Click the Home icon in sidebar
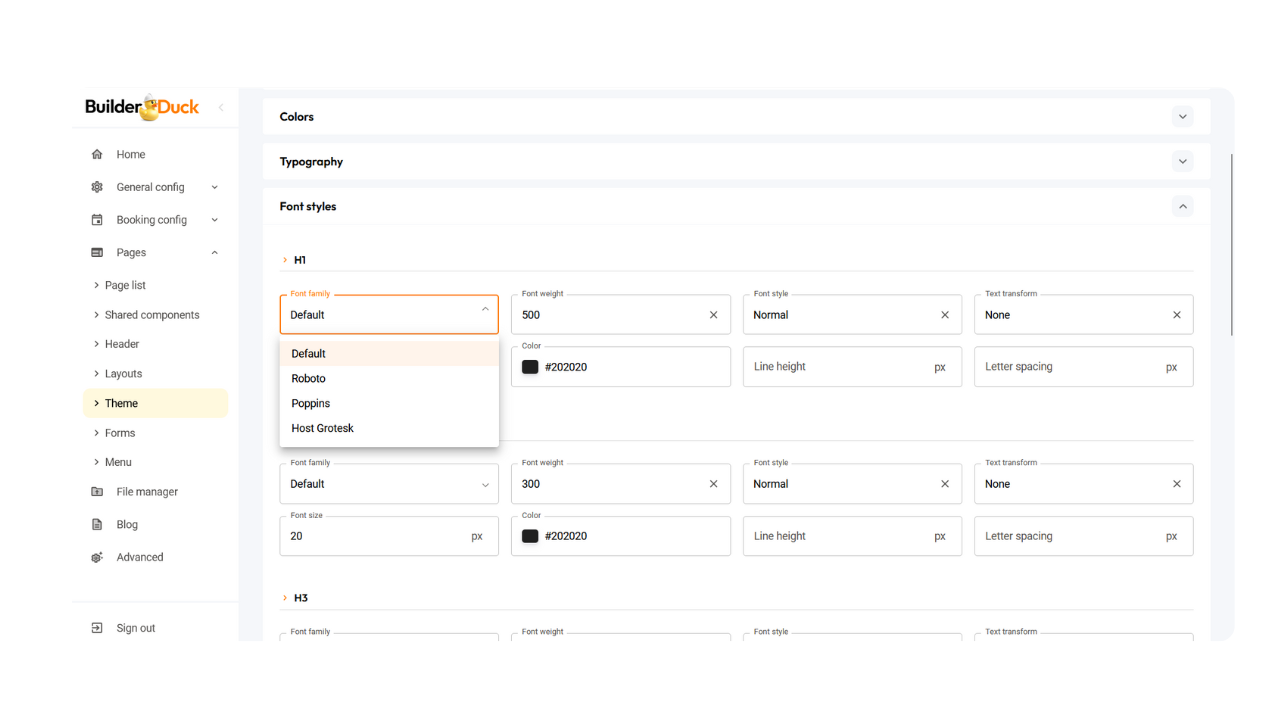Screen dimensions: 1280x720 [x=97, y=155]
